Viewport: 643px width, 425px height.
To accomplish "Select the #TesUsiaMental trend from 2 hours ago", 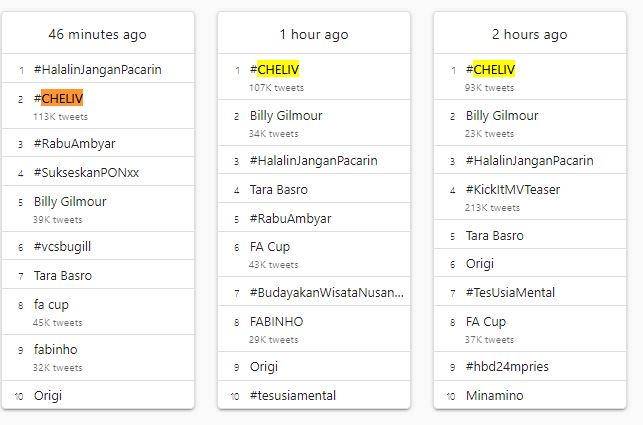I will click(x=510, y=293).
